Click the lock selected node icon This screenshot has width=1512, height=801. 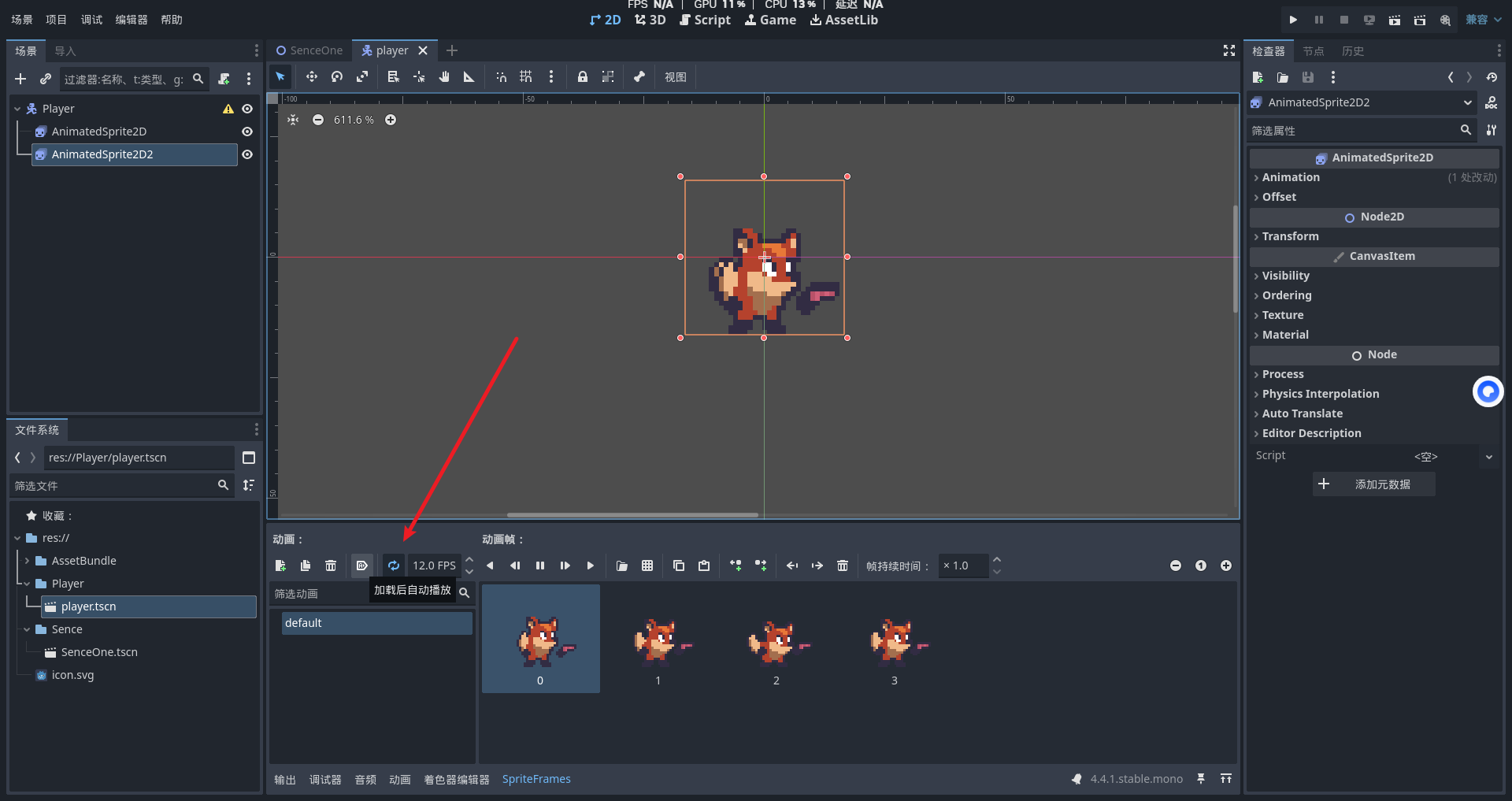pyautogui.click(x=583, y=77)
